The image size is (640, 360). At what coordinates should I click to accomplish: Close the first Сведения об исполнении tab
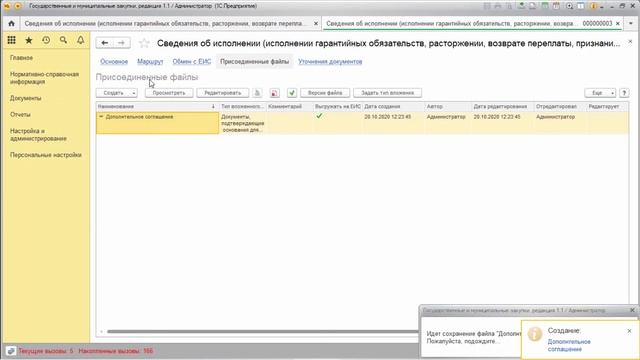click(316, 24)
